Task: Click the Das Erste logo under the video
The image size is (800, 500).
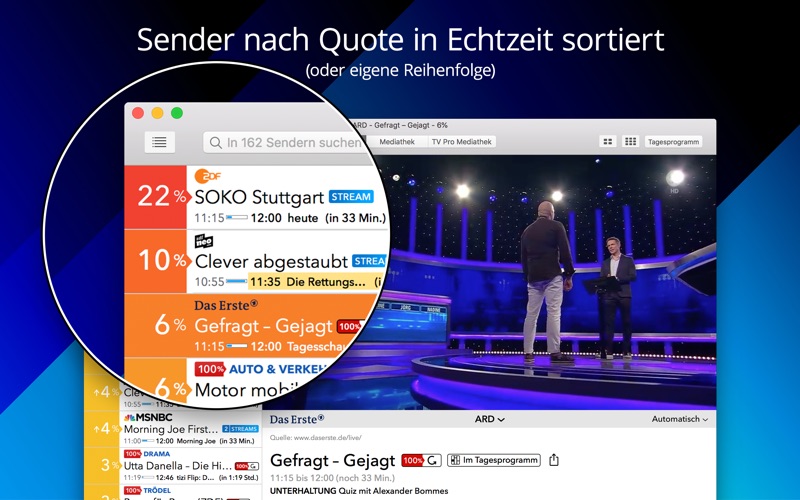Action: [x=297, y=419]
